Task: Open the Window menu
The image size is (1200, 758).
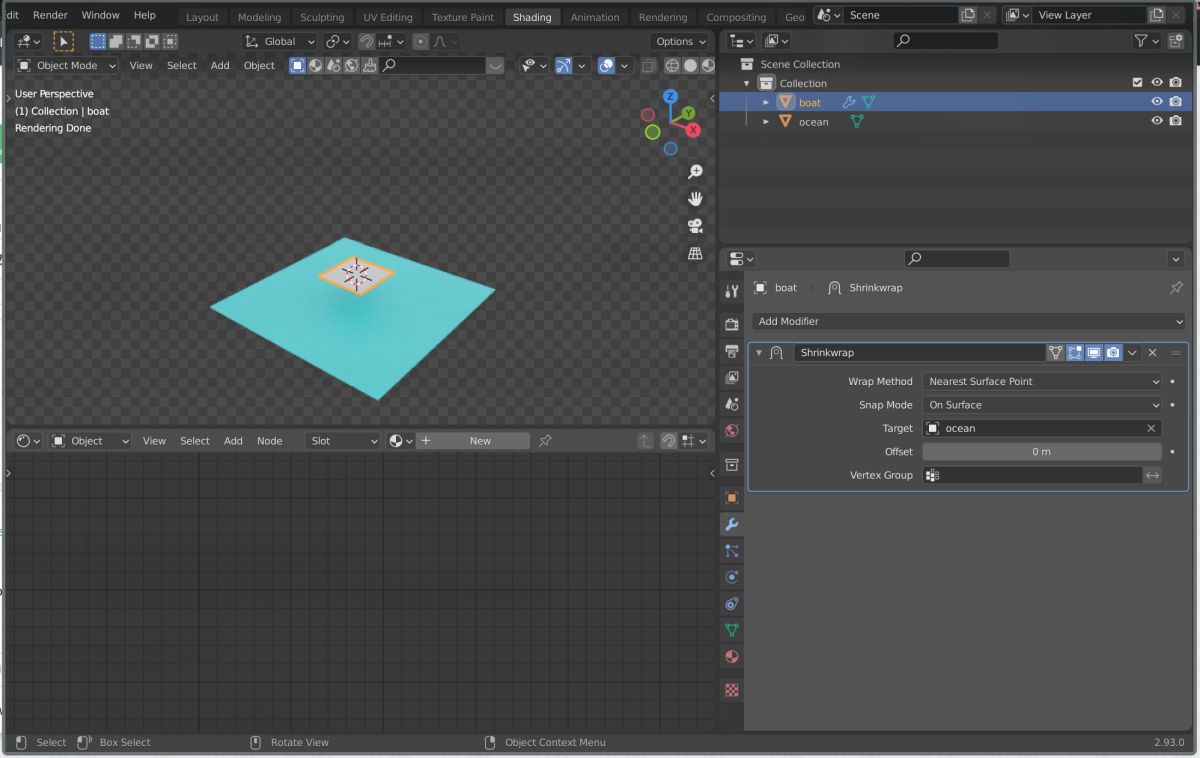Action: click(x=100, y=15)
